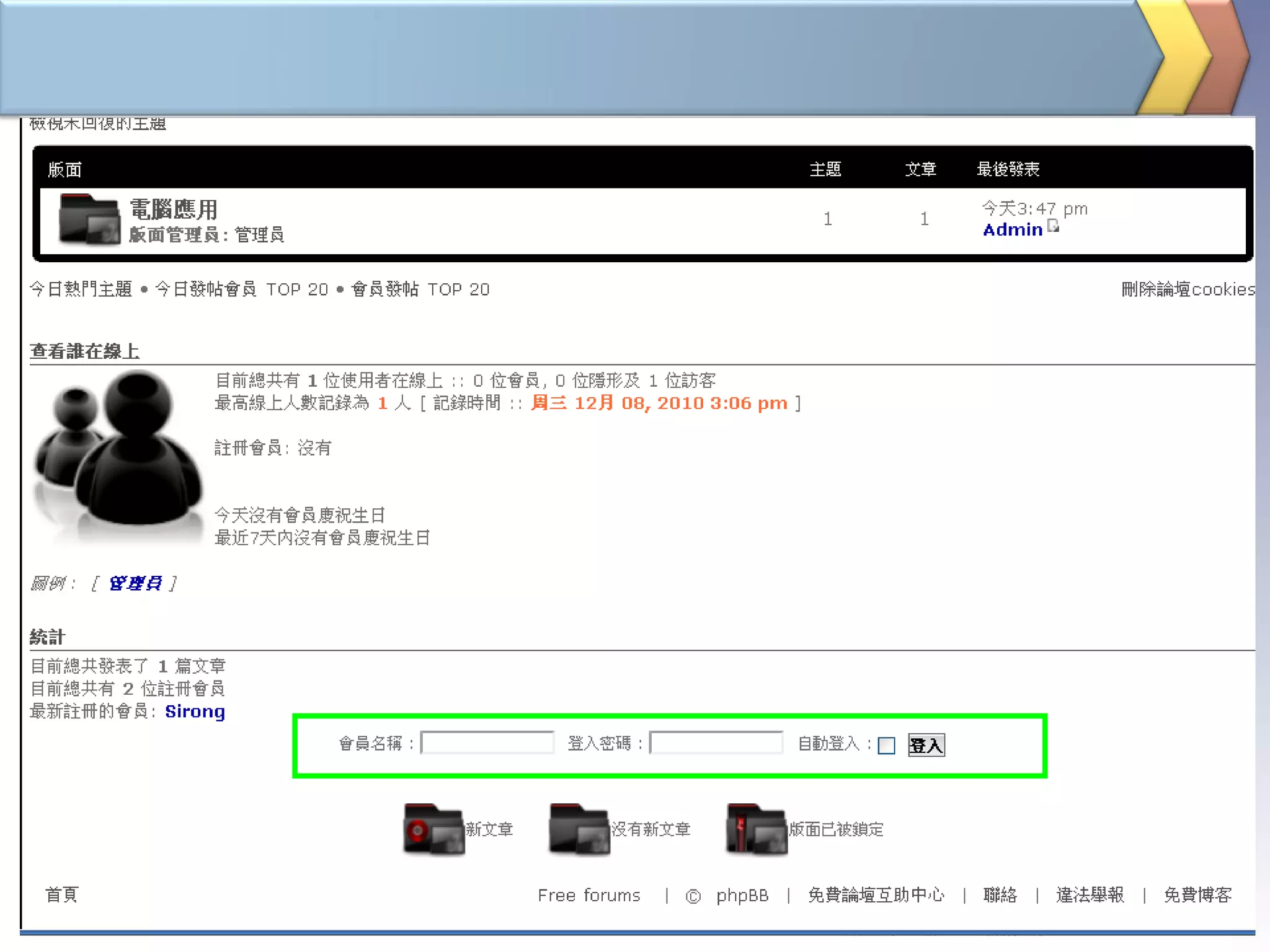The height and width of the screenshot is (952, 1270).
Task: Click the 管理員 legend link
Action: coord(135,583)
